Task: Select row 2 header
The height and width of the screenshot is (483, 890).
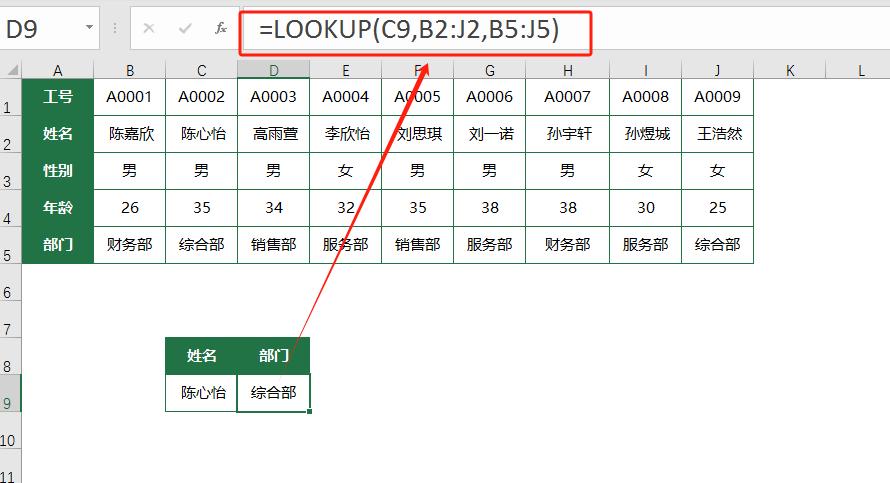Action: click(x=10, y=134)
